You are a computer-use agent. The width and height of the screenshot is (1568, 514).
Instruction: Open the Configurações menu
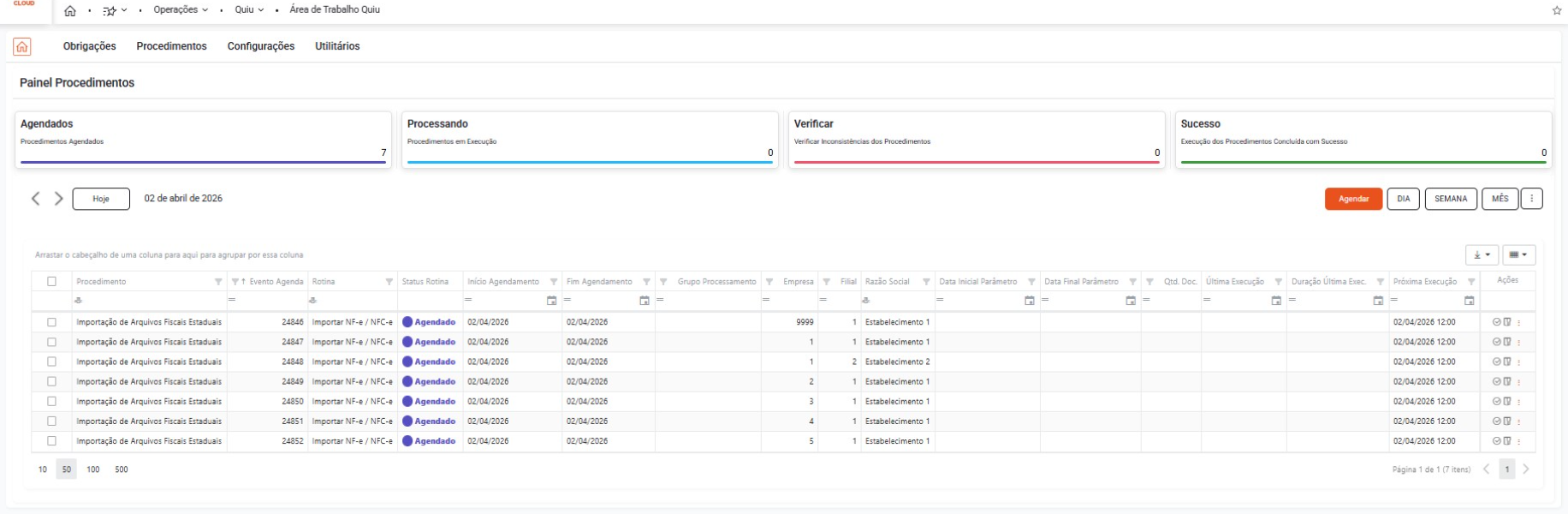click(260, 46)
